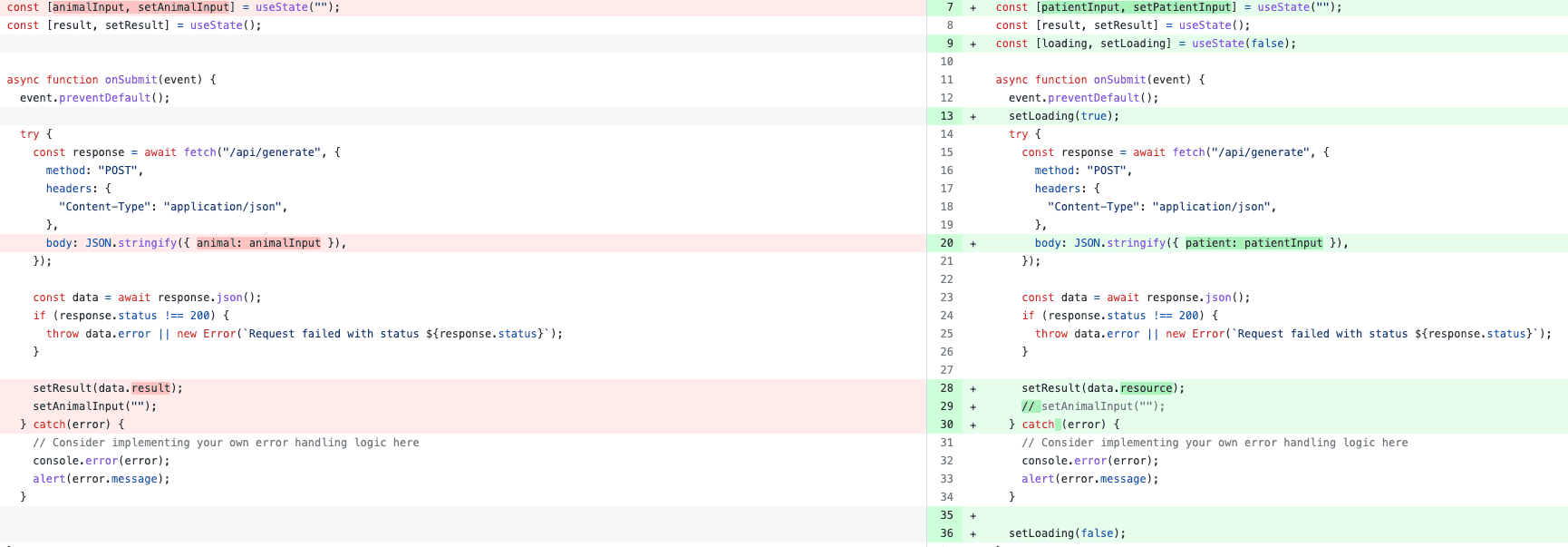Select line number 13 in the gutter
1568x547 pixels.
click(946, 116)
